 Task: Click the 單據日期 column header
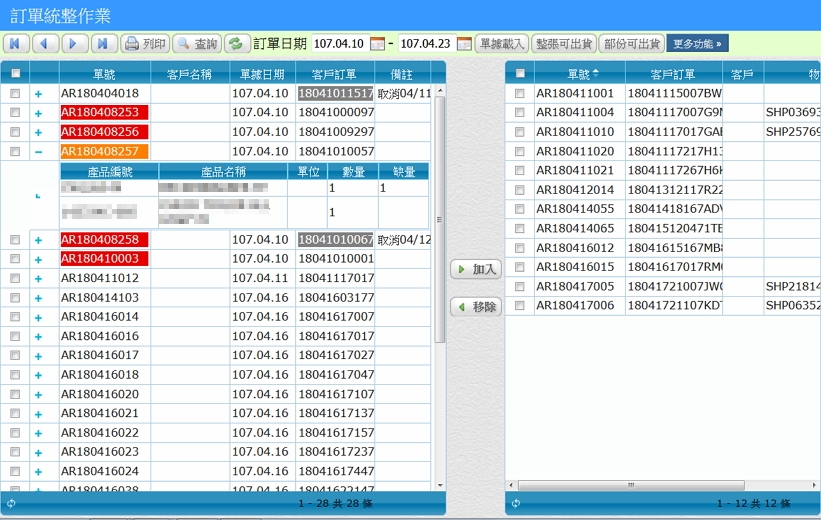[262, 74]
